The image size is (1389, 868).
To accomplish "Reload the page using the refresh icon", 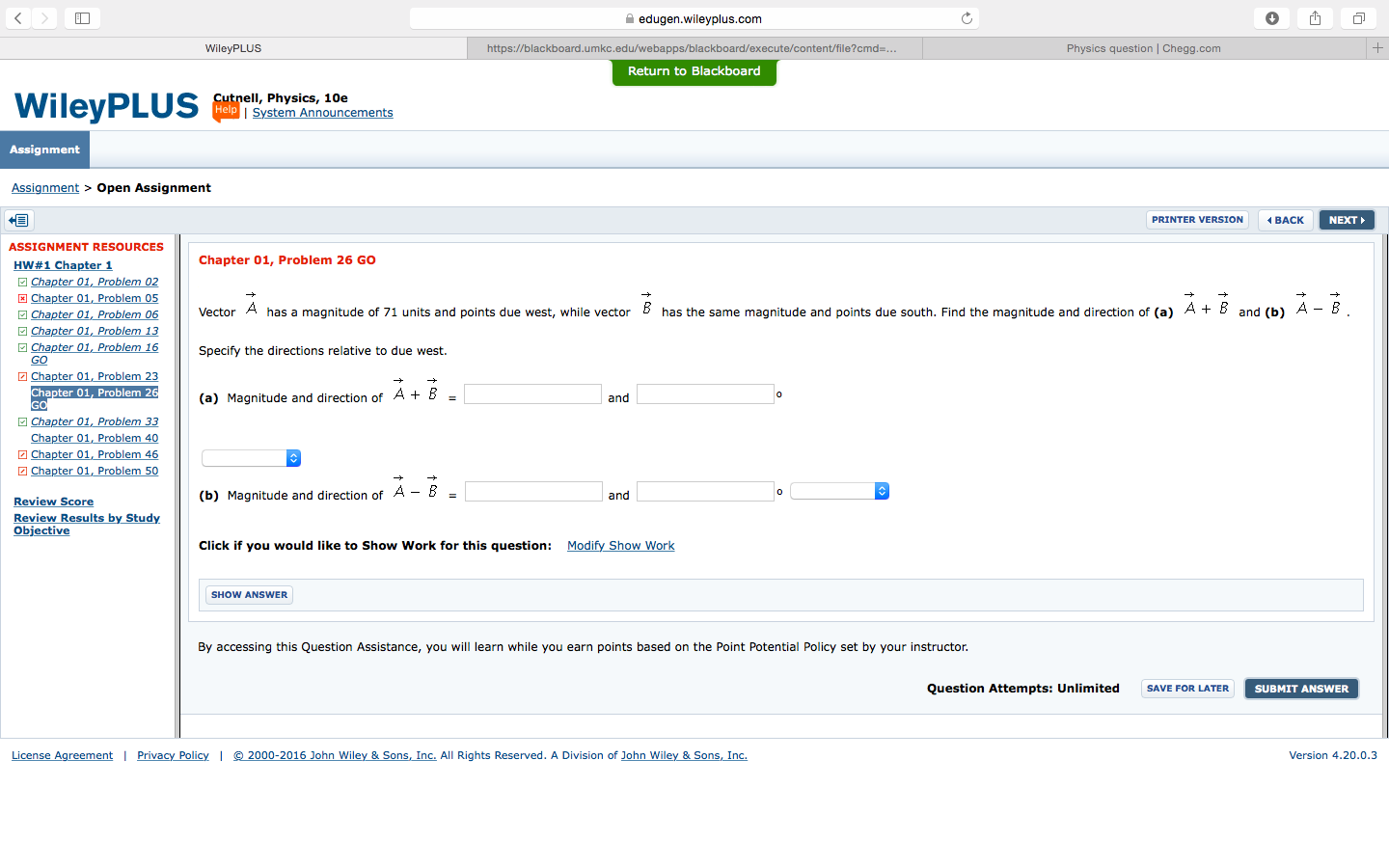I will tap(966, 16).
